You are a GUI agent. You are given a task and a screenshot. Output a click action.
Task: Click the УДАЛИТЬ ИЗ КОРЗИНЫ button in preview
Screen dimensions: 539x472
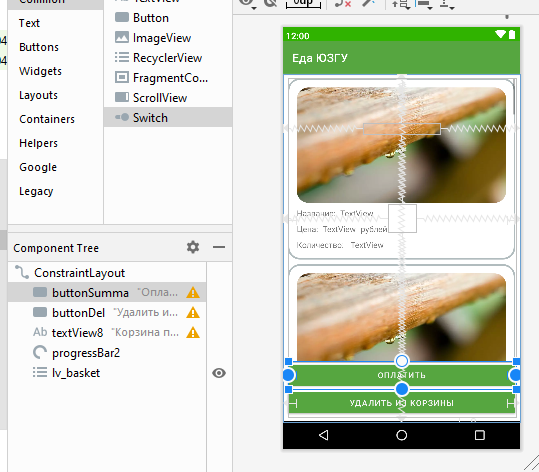[402, 403]
